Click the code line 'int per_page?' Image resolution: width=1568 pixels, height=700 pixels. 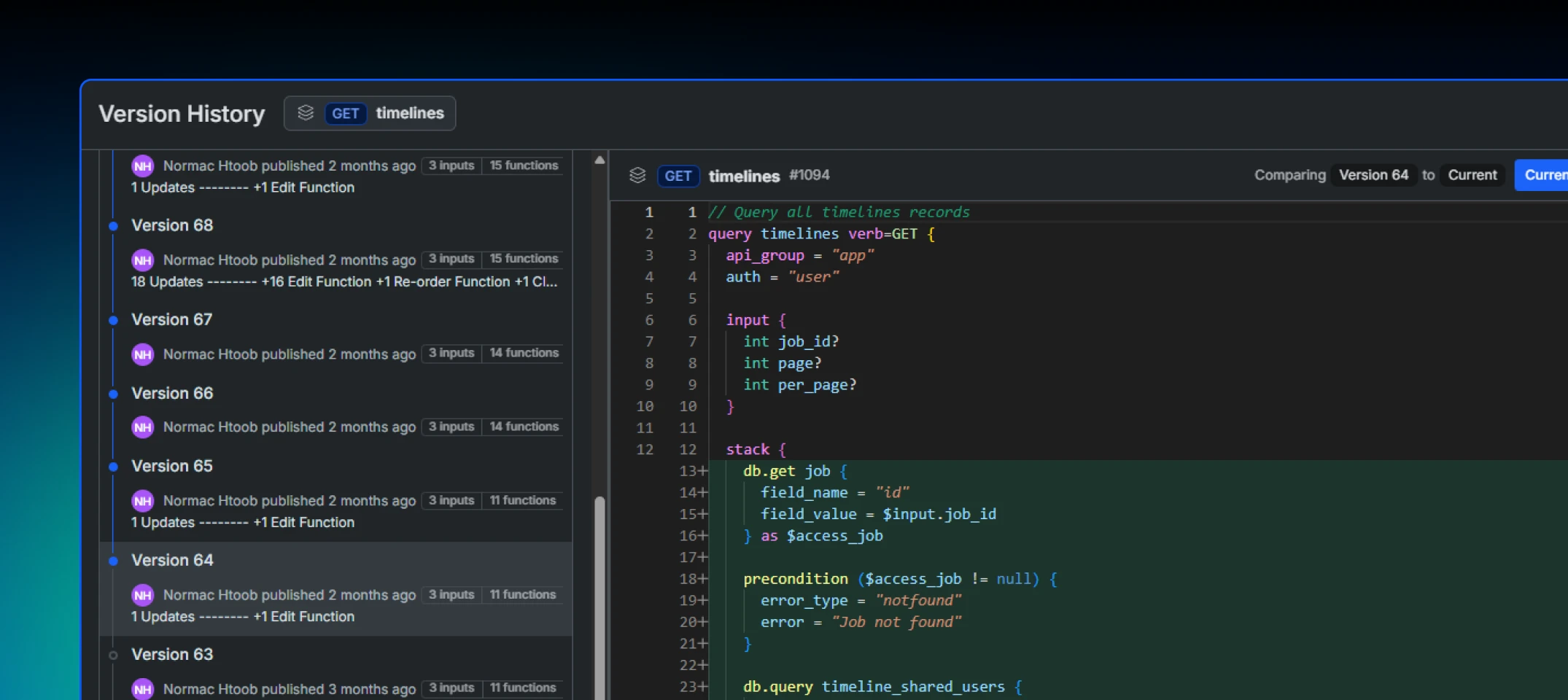coord(800,384)
